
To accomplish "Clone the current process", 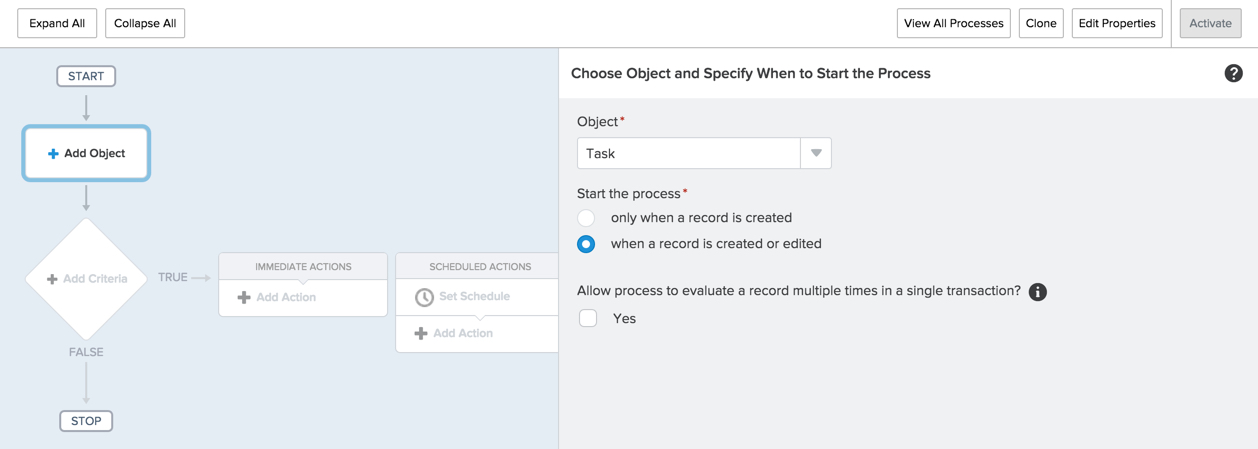I will (x=1040, y=23).
